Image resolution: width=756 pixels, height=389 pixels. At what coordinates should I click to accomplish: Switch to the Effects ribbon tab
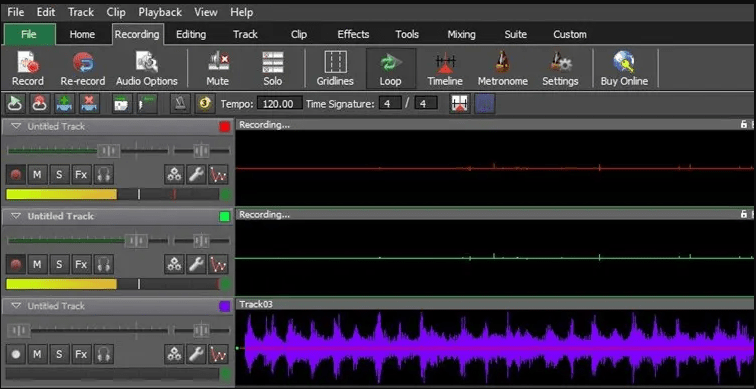tap(353, 35)
